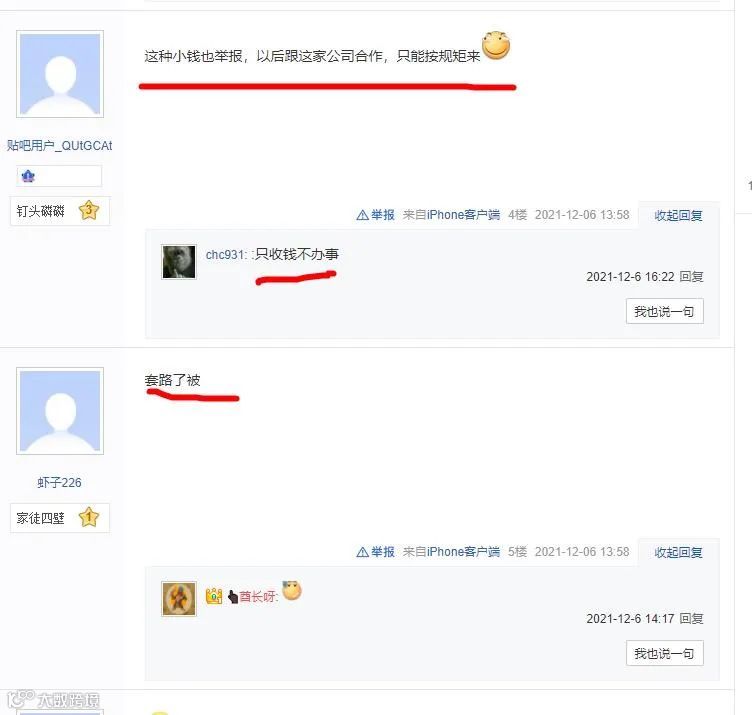Screen dimensions: 752x715
Task: Open chc931 username link in reply
Action: click(225, 255)
